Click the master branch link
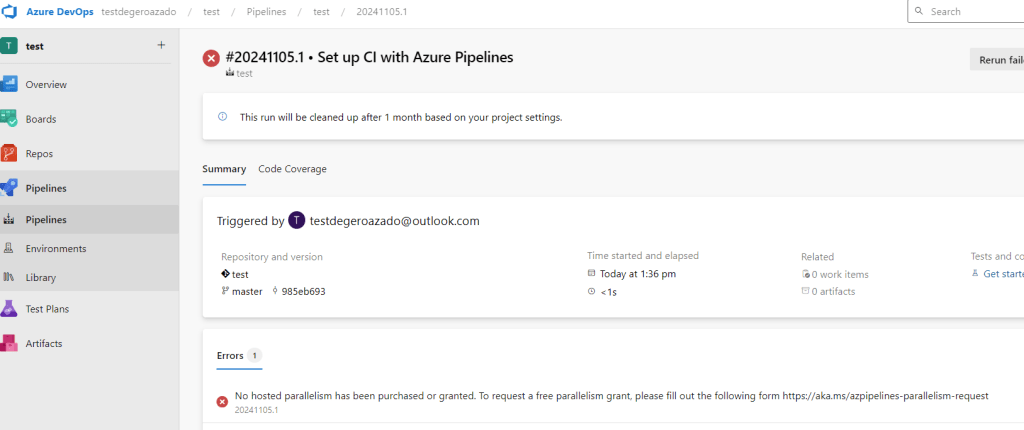This screenshot has width=1024, height=430. click(247, 292)
